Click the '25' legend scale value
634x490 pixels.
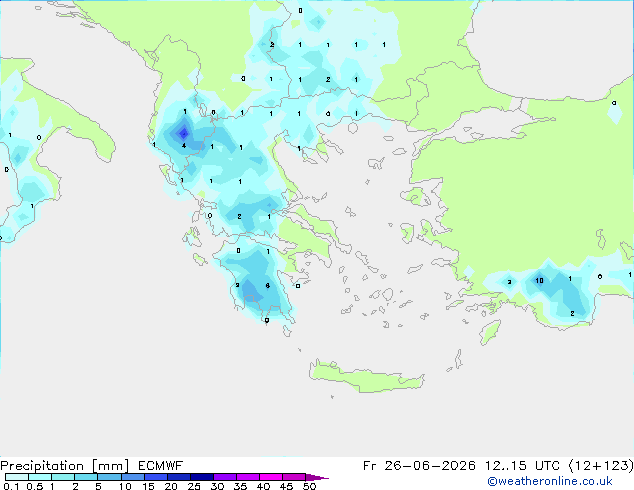194,486
